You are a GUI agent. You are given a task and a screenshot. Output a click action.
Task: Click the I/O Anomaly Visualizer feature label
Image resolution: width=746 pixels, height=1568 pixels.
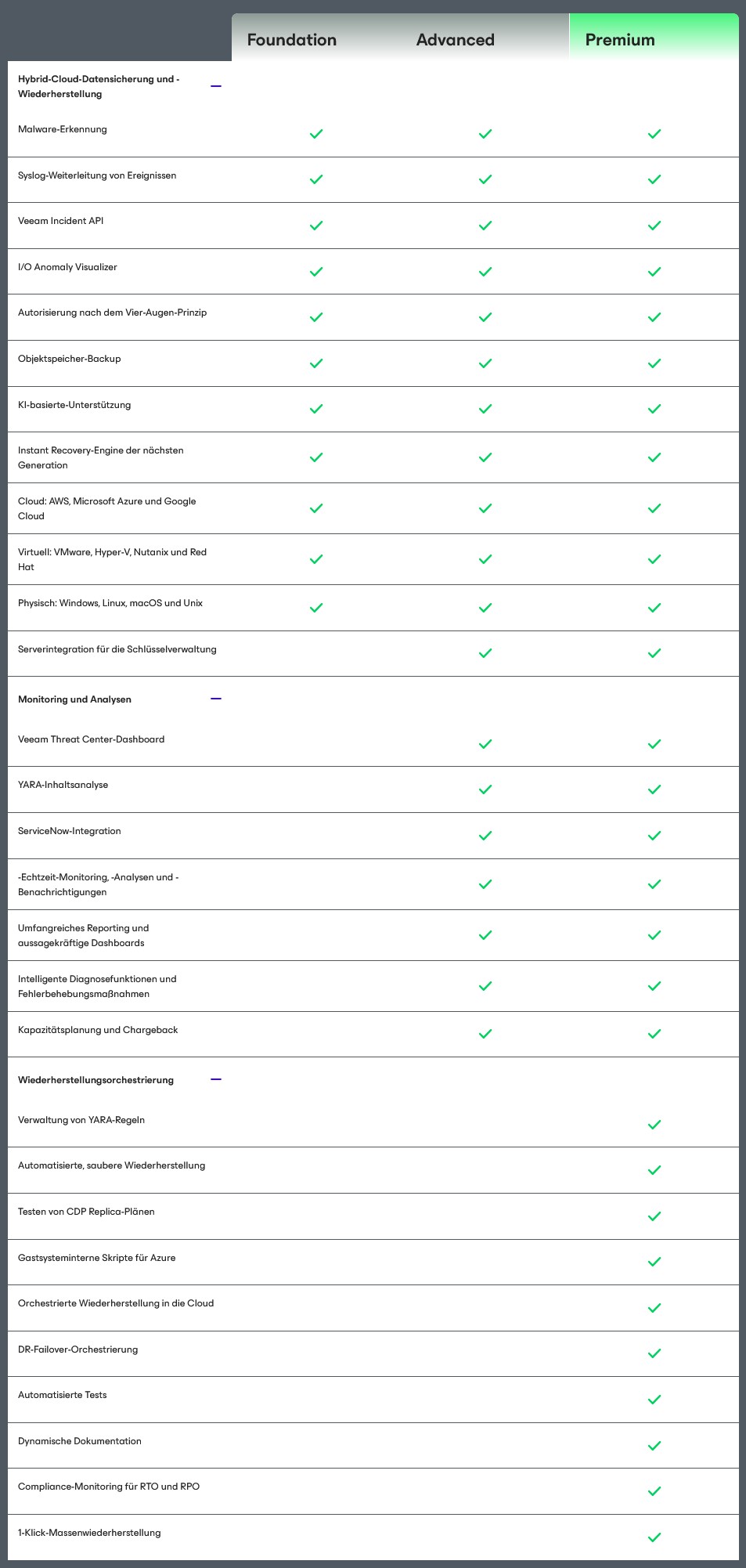pos(67,267)
